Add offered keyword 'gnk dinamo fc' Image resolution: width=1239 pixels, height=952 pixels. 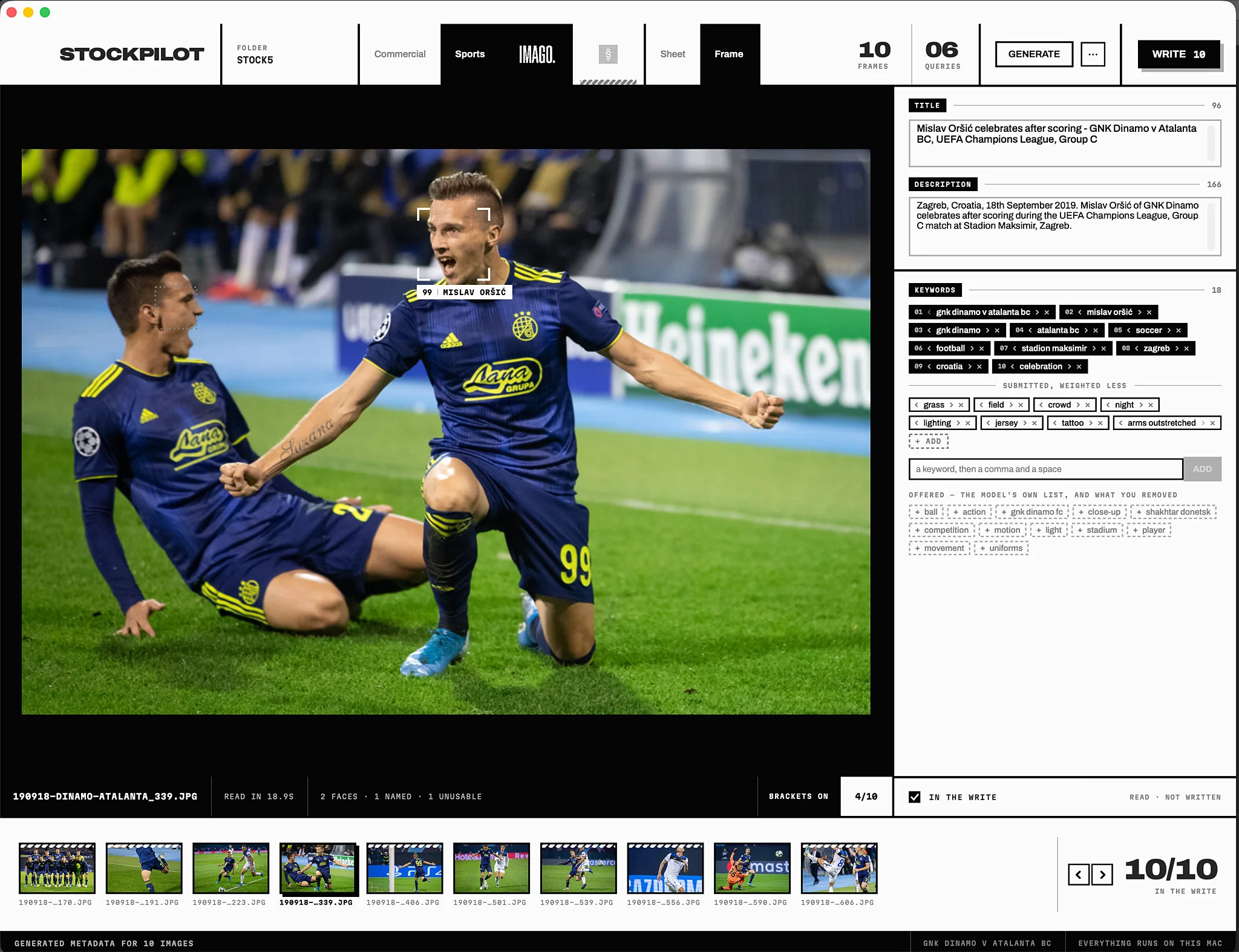point(1032,512)
